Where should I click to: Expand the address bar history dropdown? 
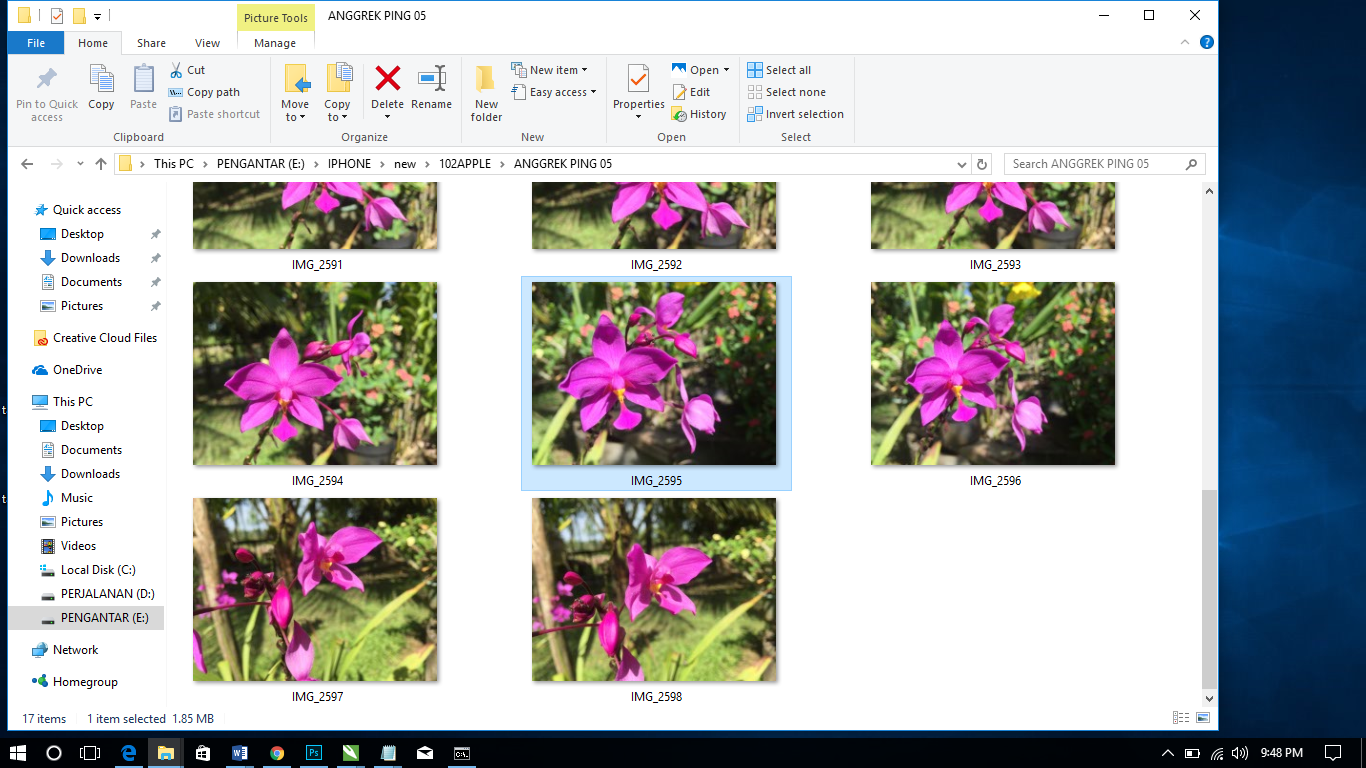[x=962, y=164]
